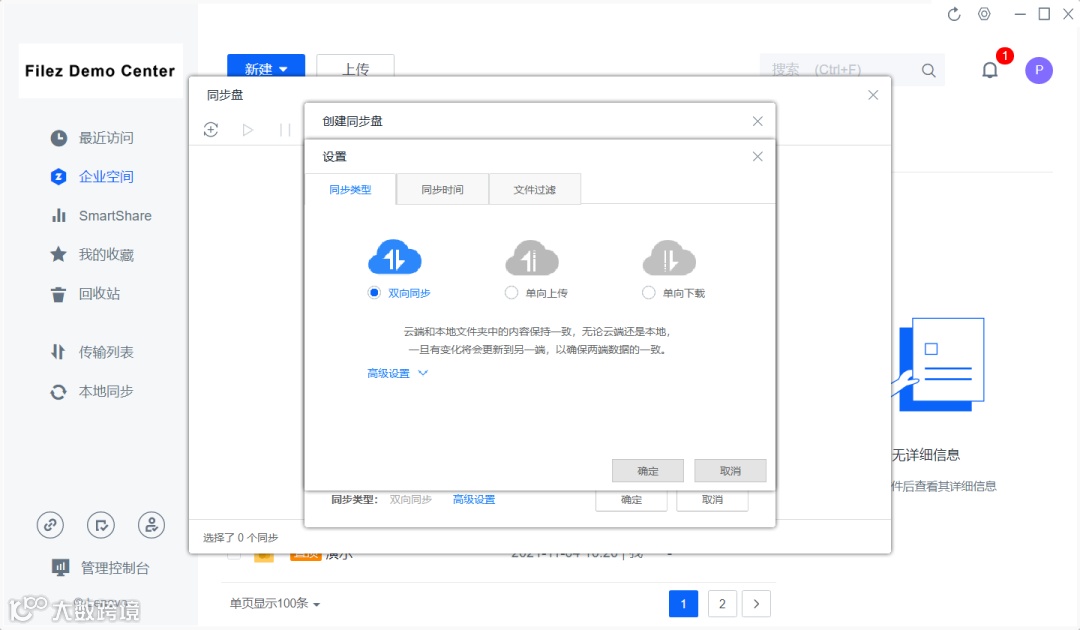Click the gray 单向下载 cloud icon
Viewport: 1080px width, 630px height.
pos(669,258)
